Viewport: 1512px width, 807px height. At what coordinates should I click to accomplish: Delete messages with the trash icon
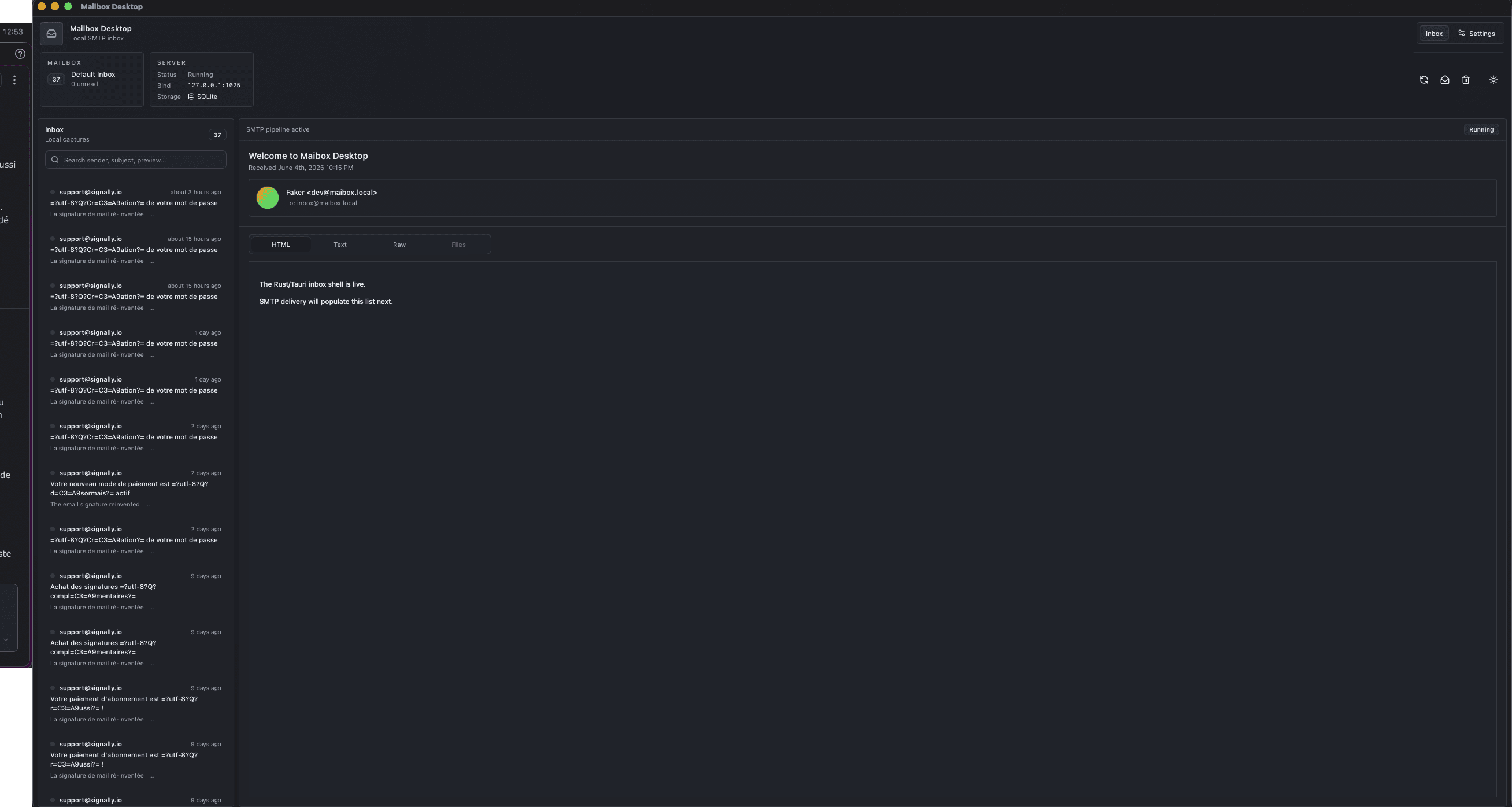(x=1466, y=80)
